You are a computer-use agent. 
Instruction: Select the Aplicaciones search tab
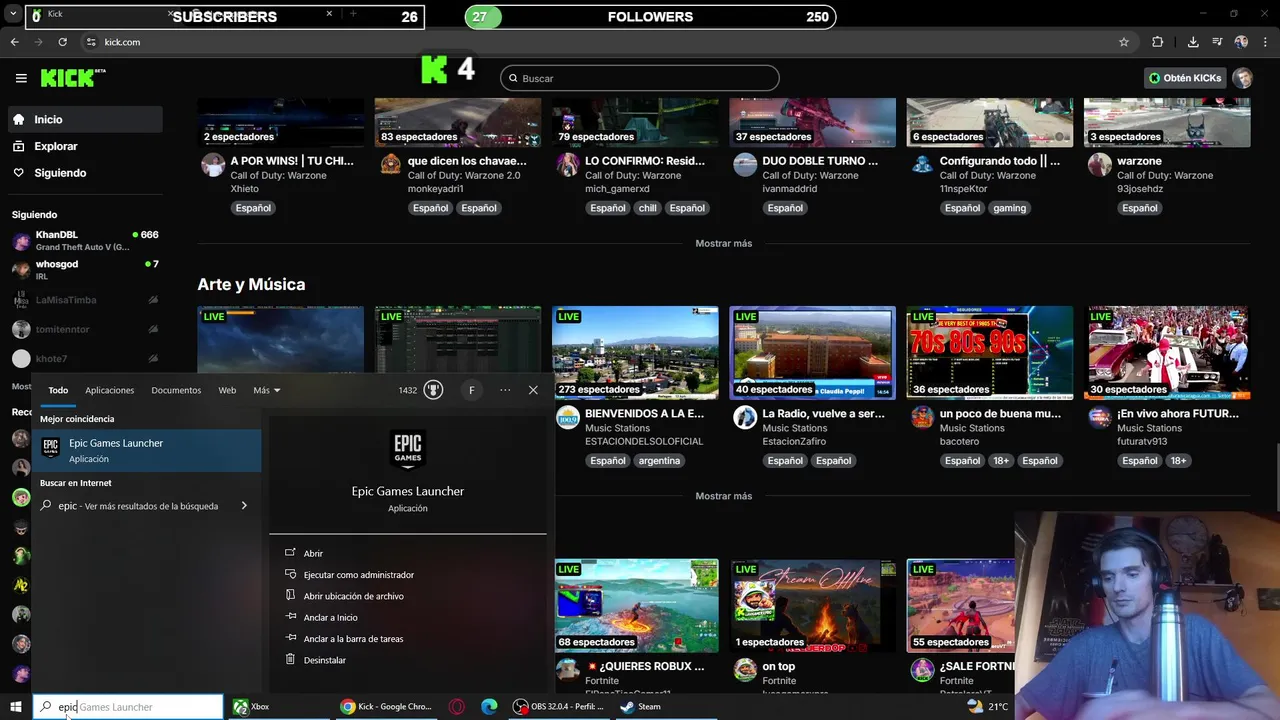[109, 390]
